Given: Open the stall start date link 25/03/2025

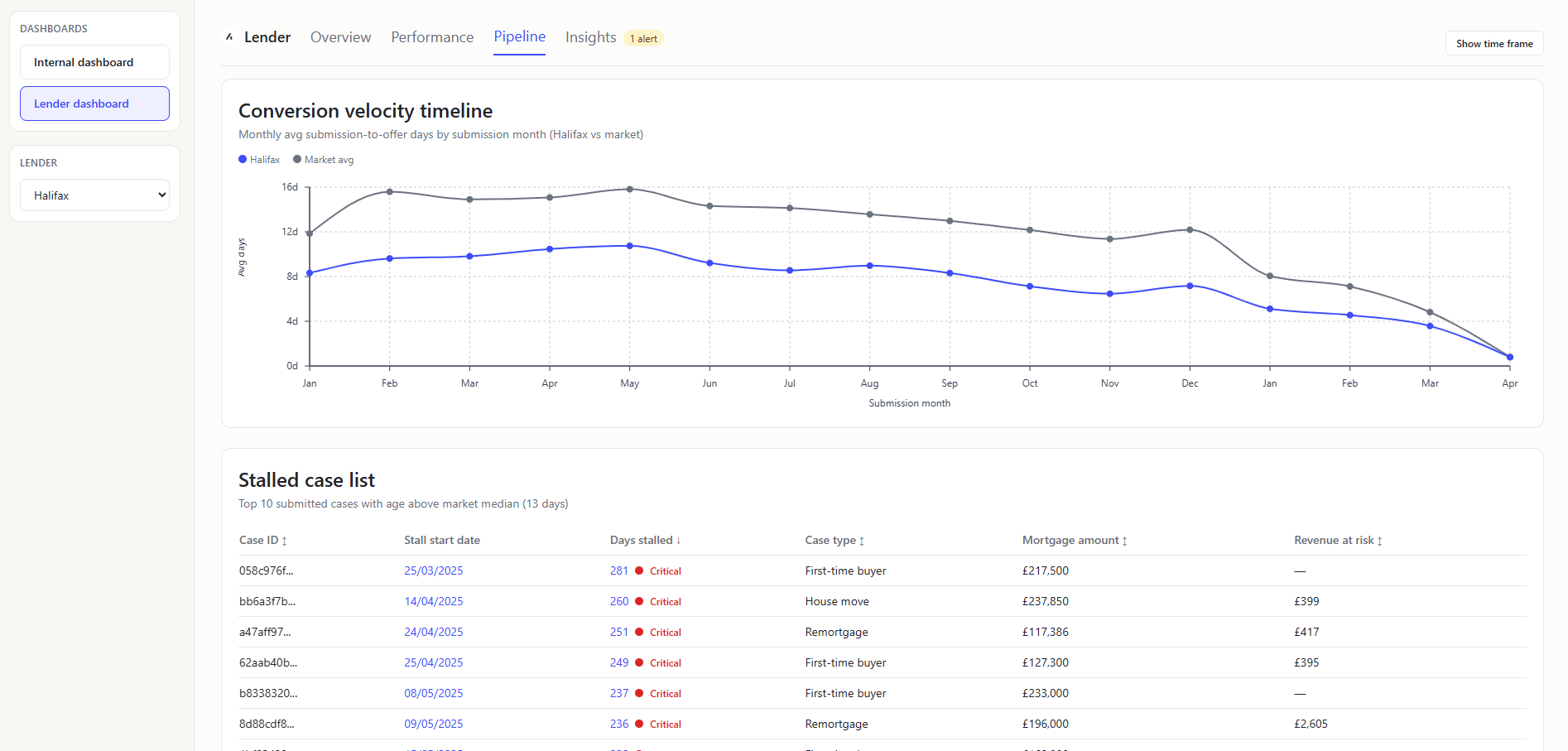Looking at the screenshot, I should [433, 570].
